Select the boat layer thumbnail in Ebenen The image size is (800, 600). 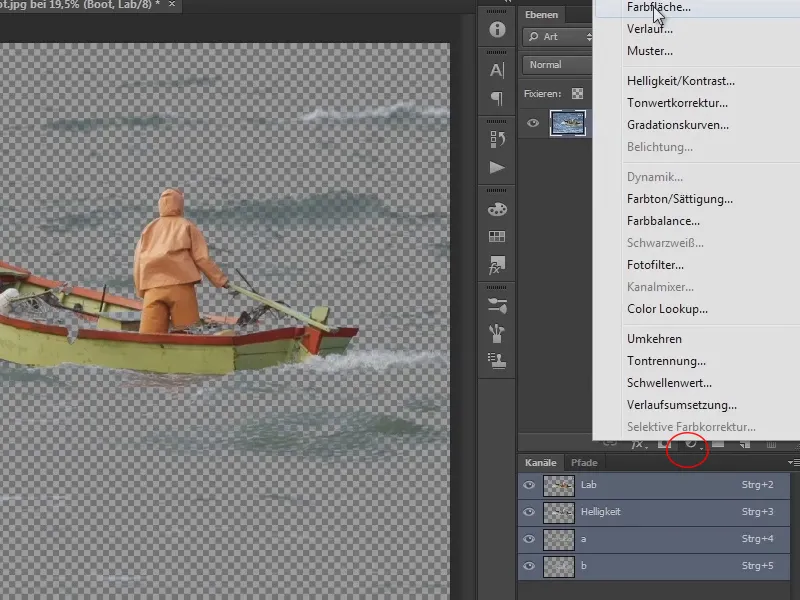point(568,123)
